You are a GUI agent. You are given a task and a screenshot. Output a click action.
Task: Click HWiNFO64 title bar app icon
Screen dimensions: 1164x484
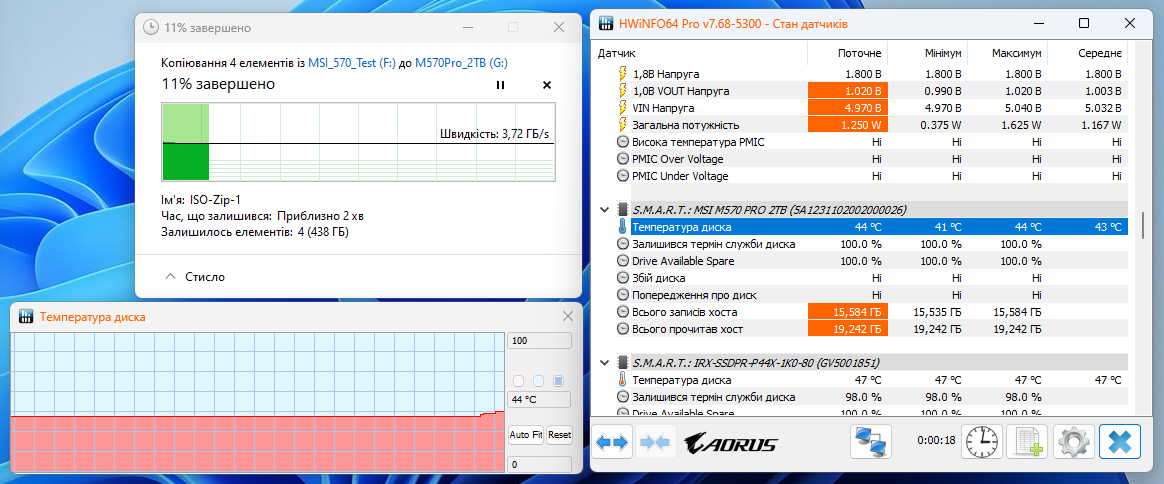pyautogui.click(x=606, y=24)
